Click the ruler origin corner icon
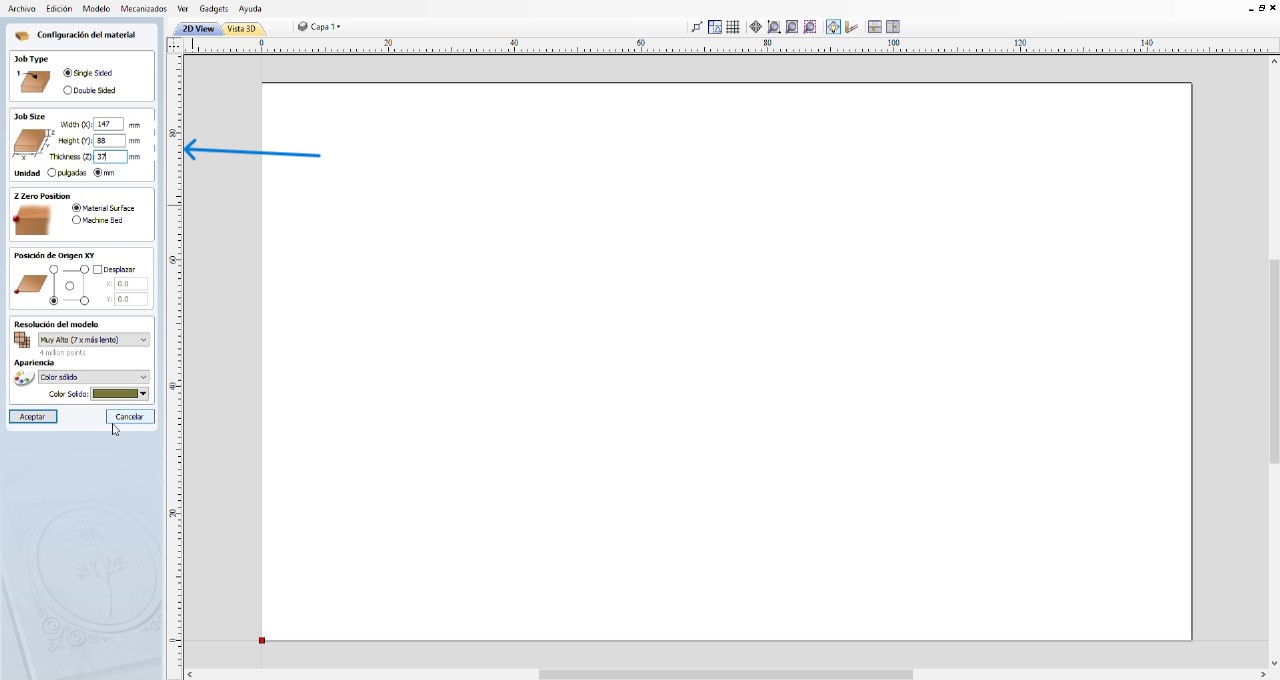 pyautogui.click(x=175, y=45)
